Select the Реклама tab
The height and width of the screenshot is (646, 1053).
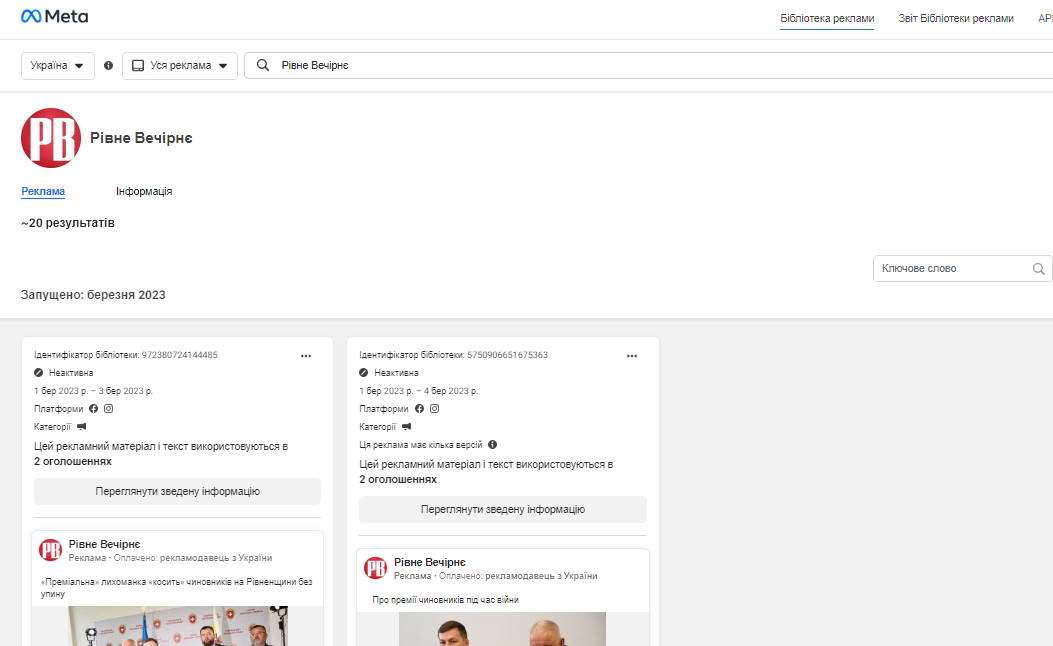[x=43, y=191]
